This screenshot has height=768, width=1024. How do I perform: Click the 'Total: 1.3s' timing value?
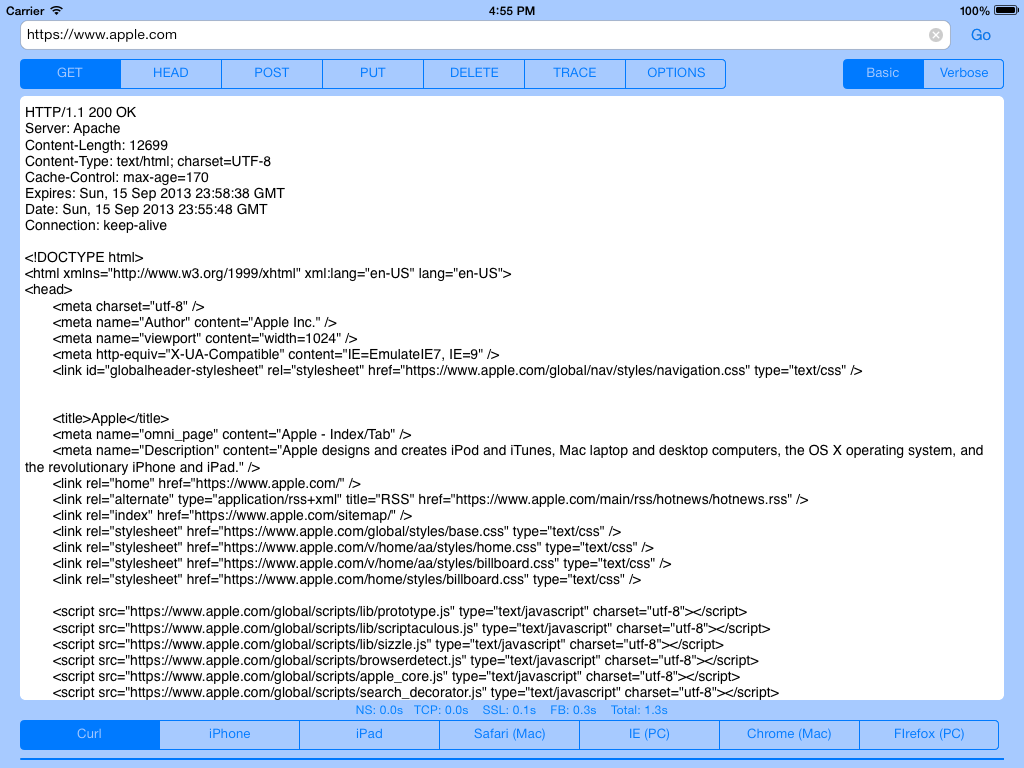coord(639,710)
